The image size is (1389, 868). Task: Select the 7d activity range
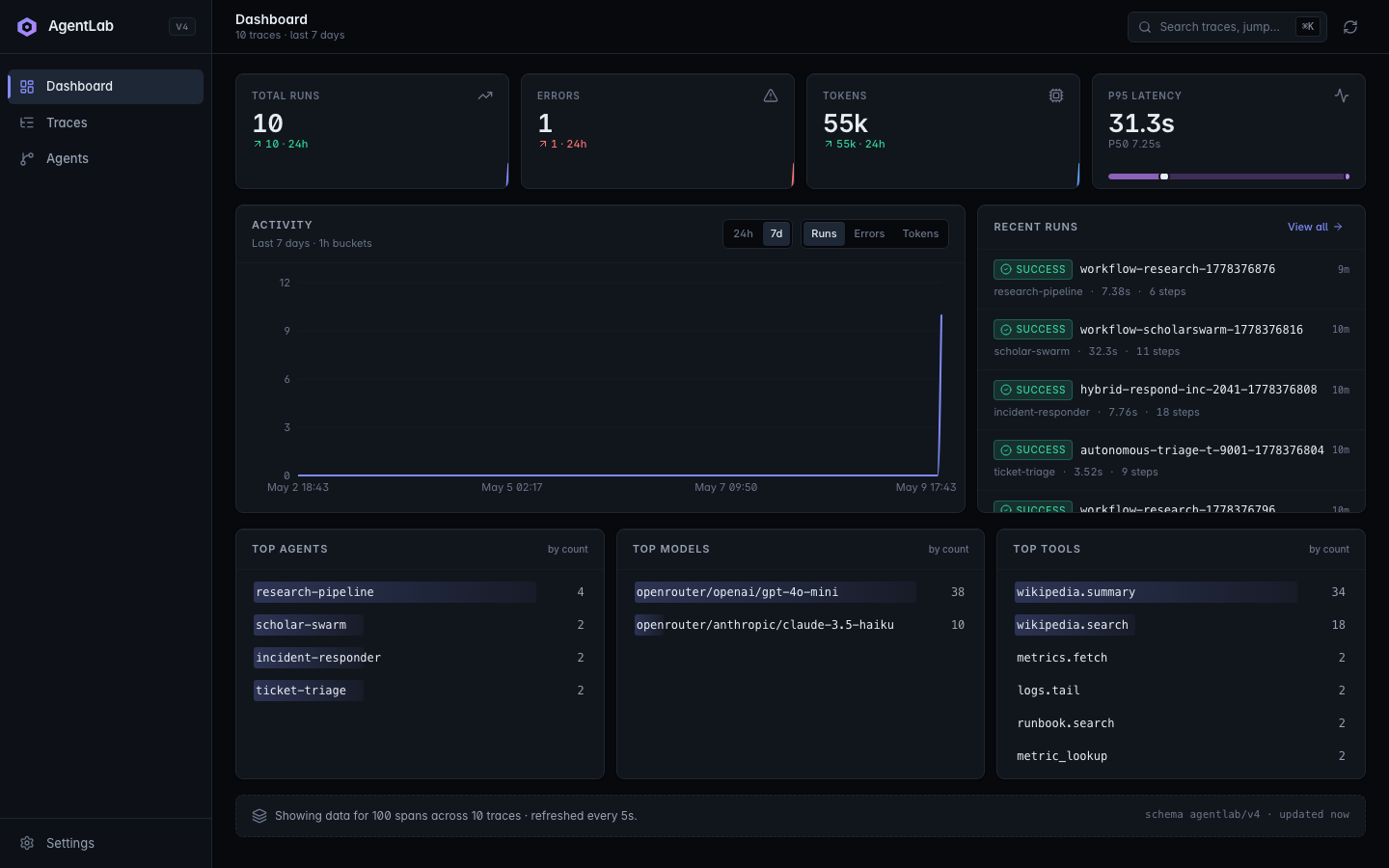(776, 233)
